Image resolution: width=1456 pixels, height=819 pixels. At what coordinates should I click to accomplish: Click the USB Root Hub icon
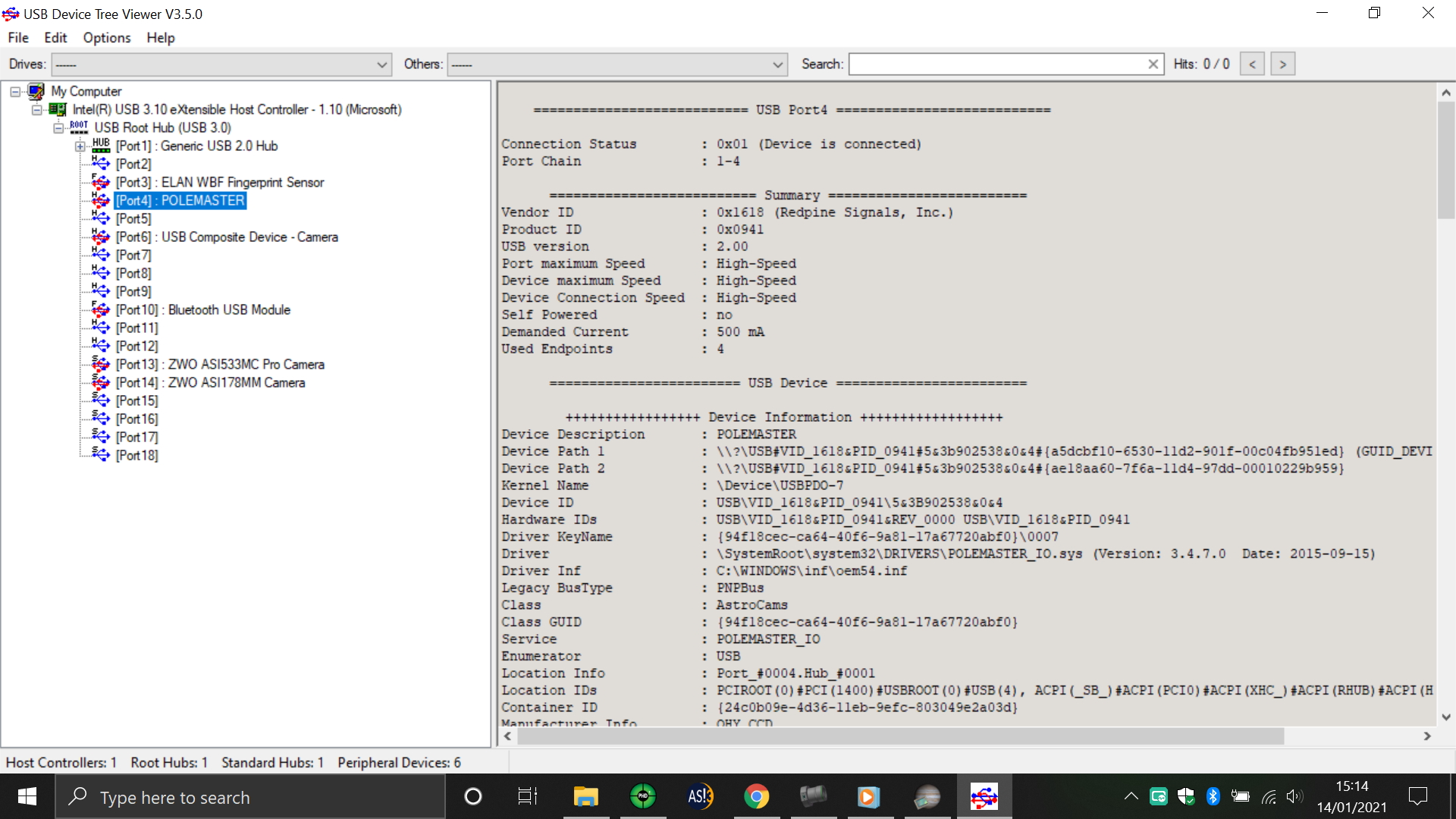(x=79, y=127)
